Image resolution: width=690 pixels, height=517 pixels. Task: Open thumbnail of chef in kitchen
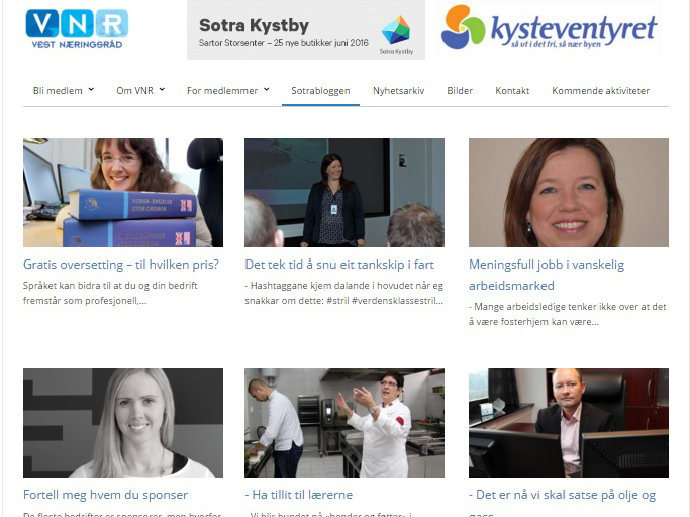tap(344, 423)
